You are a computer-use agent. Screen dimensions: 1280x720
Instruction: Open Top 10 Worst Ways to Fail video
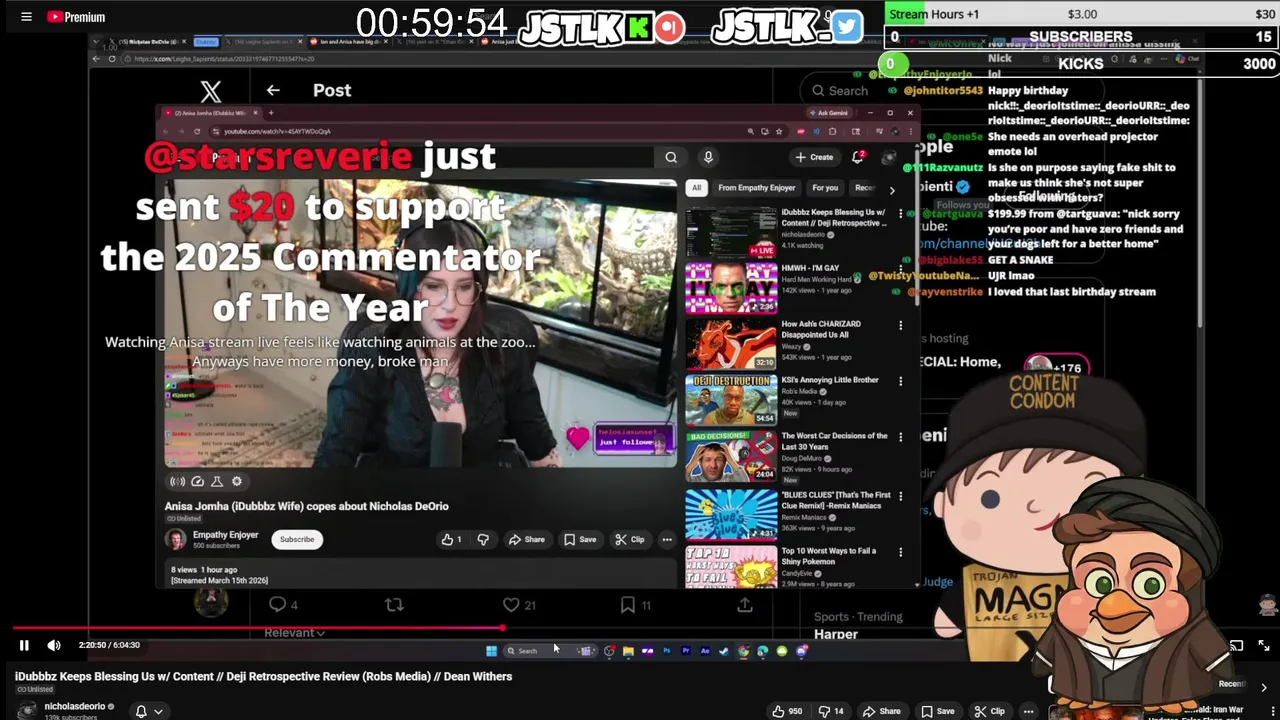(731, 566)
